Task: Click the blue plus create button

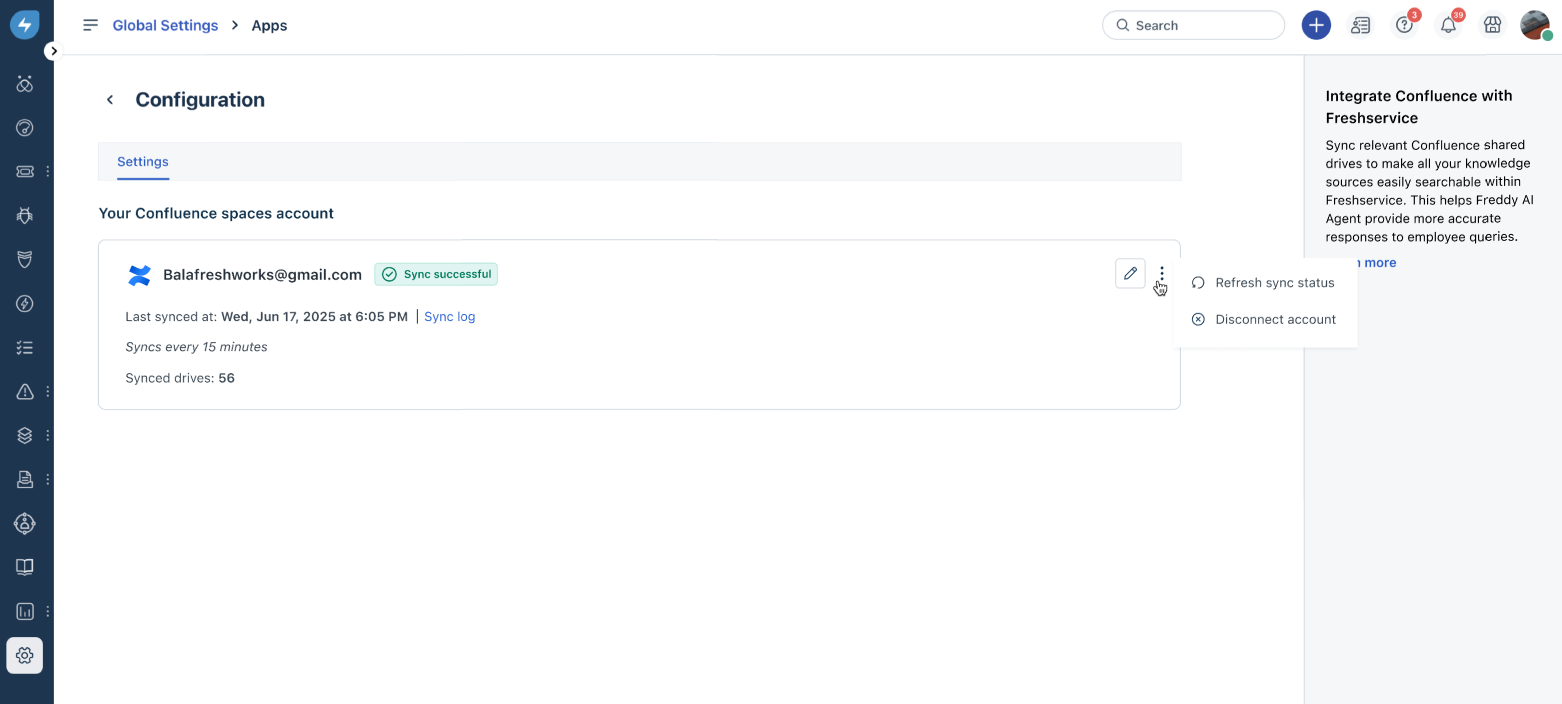Action: [1316, 25]
